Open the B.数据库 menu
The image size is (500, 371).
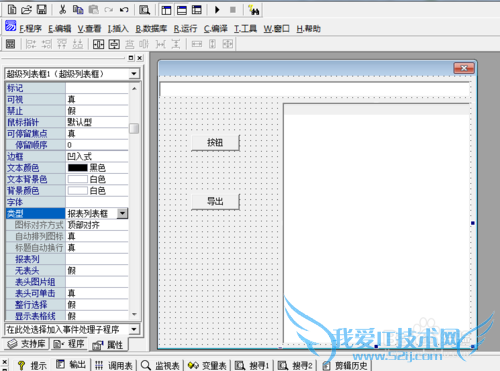[x=151, y=29]
